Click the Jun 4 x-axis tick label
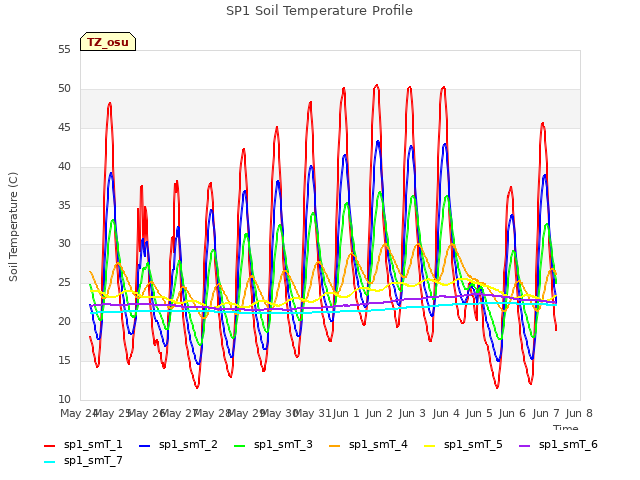The height and width of the screenshot is (480, 640). pyautogui.click(x=446, y=413)
